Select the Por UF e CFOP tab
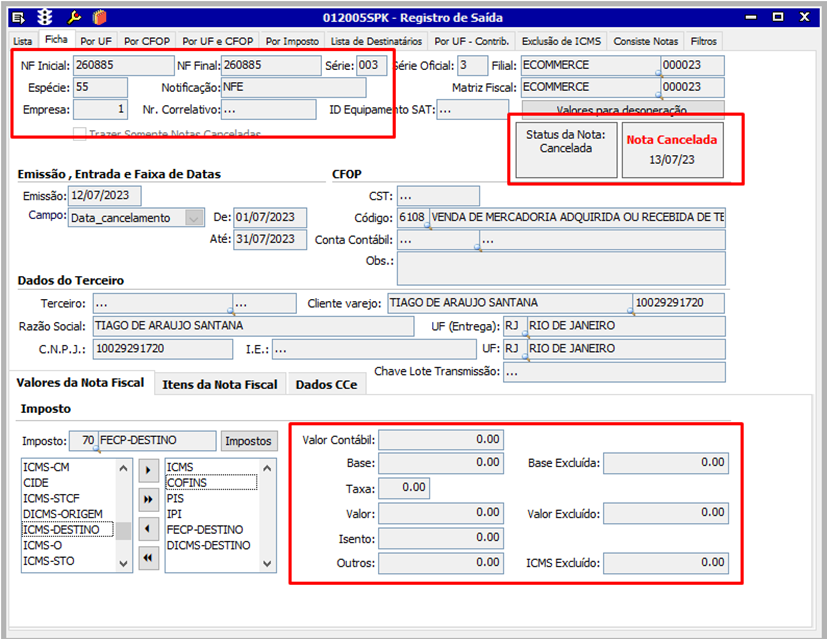This screenshot has height=639, width=827. pyautogui.click(x=218, y=41)
